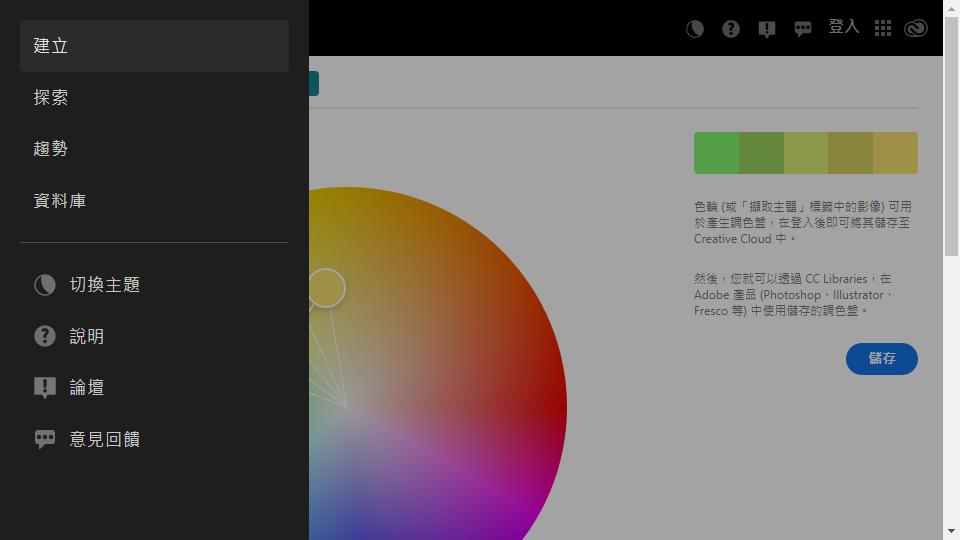Click the paragraph mentioning Creative Cloud 中
This screenshot has height=540, width=960.
[803, 223]
